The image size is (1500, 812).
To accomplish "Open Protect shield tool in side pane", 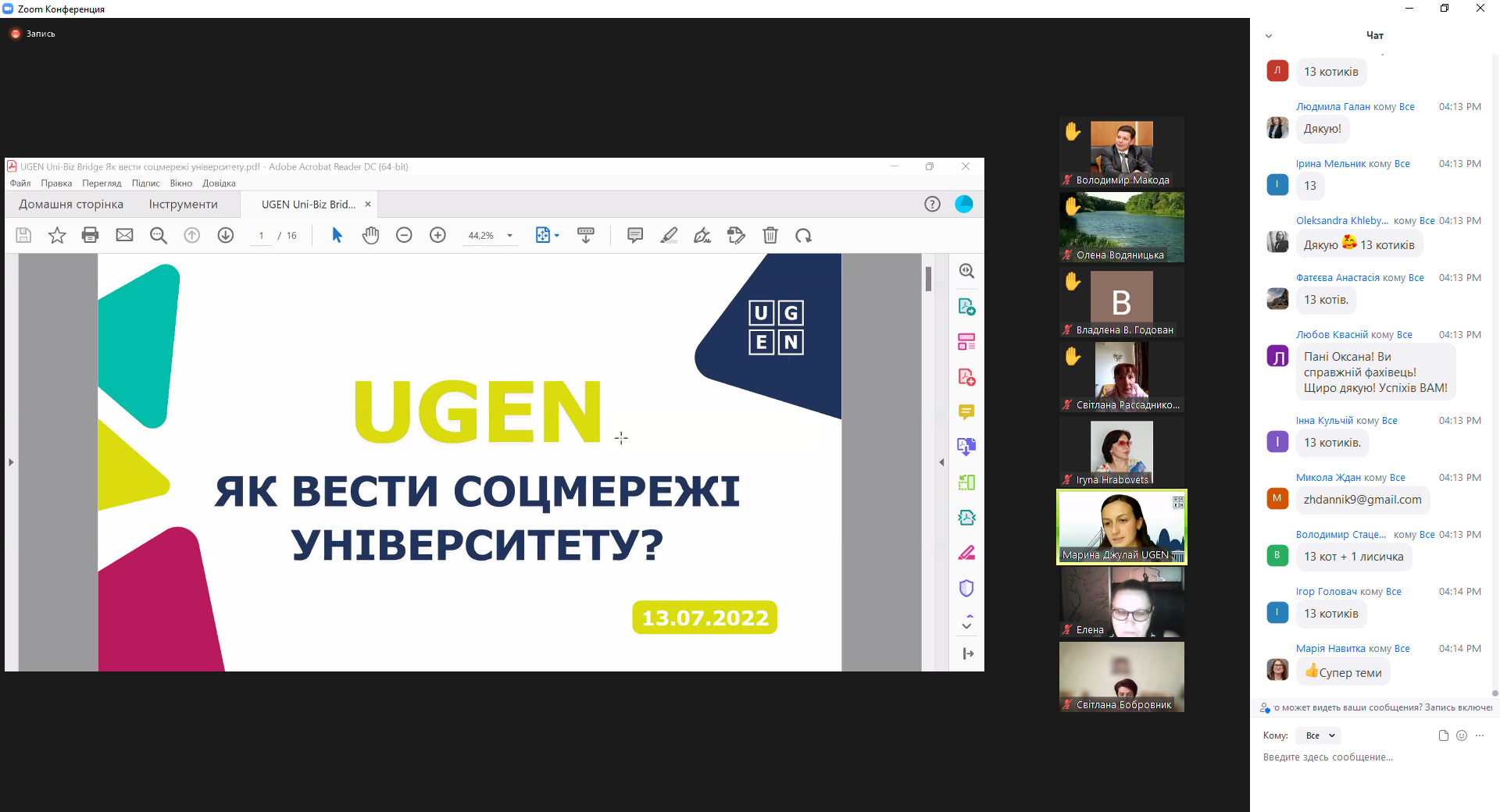I will pos(966,588).
